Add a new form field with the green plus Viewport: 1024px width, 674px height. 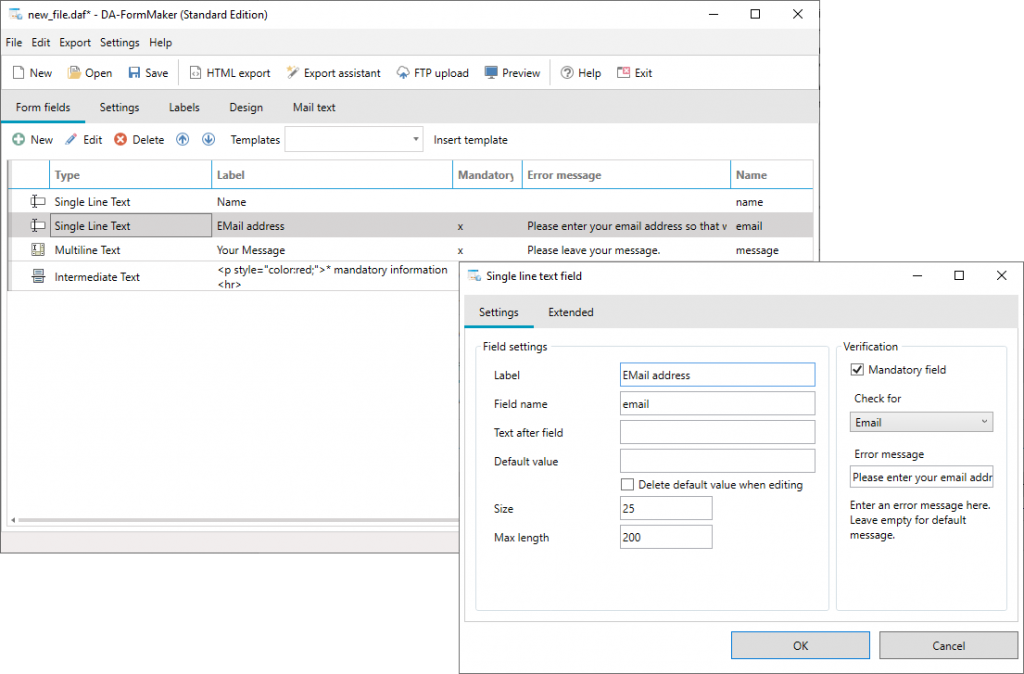[x=18, y=139]
